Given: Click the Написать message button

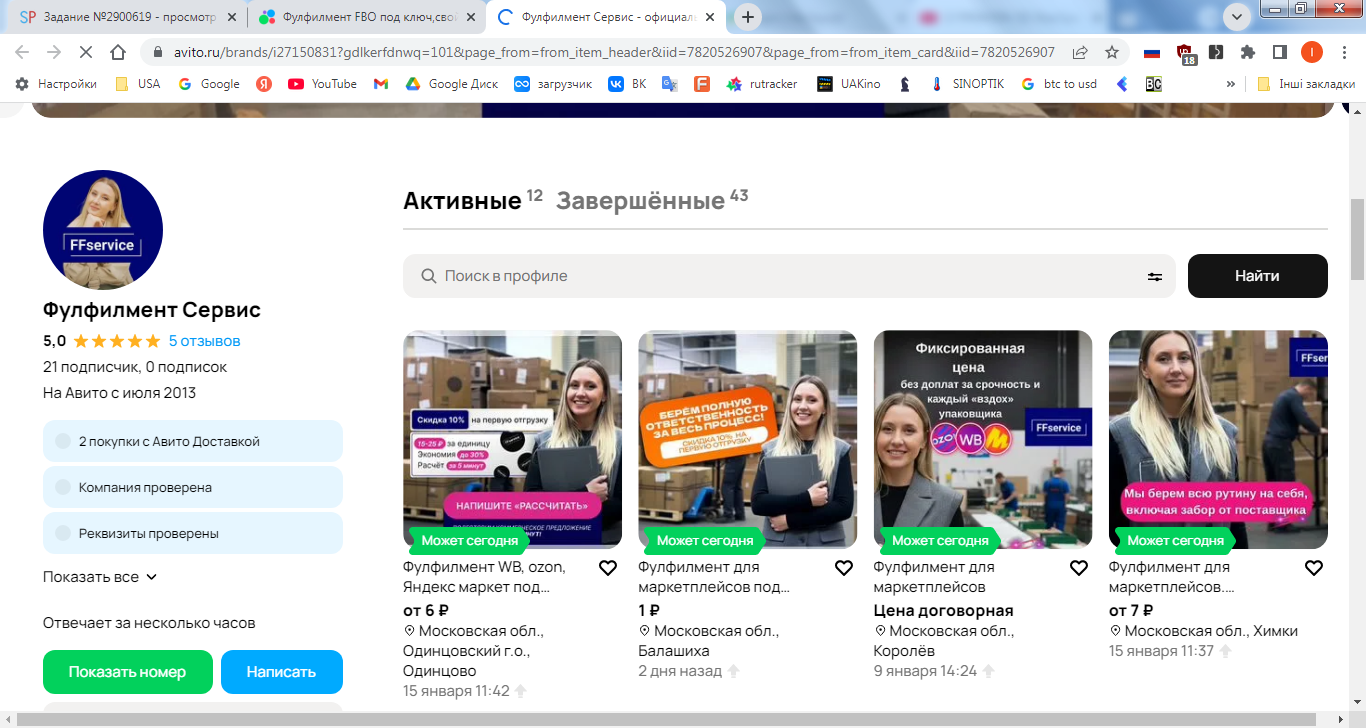Looking at the screenshot, I should click(x=281, y=672).
